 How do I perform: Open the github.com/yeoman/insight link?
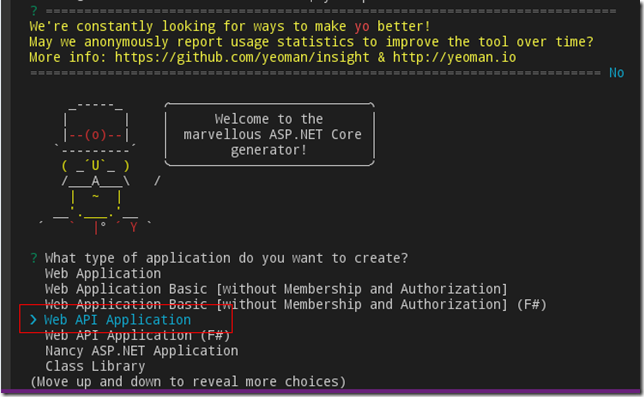point(242,57)
